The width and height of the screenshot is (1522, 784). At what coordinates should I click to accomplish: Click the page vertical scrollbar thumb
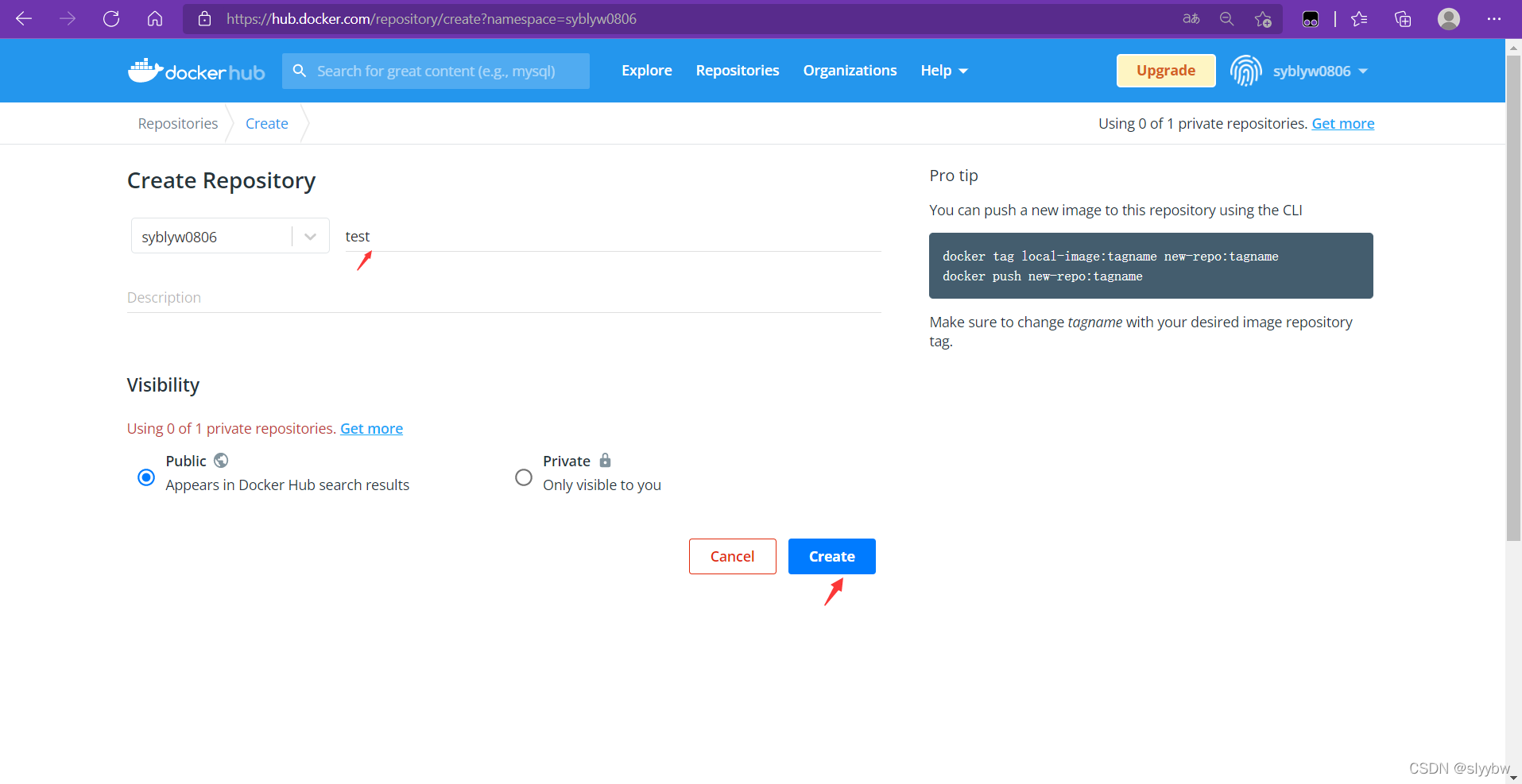1513,298
